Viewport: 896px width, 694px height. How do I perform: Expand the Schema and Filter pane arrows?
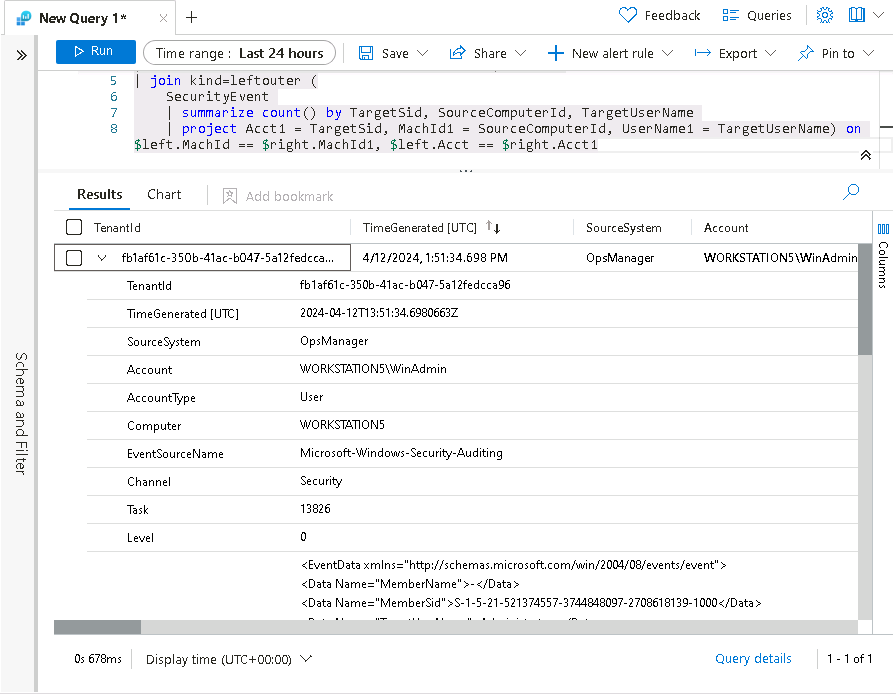point(21,55)
